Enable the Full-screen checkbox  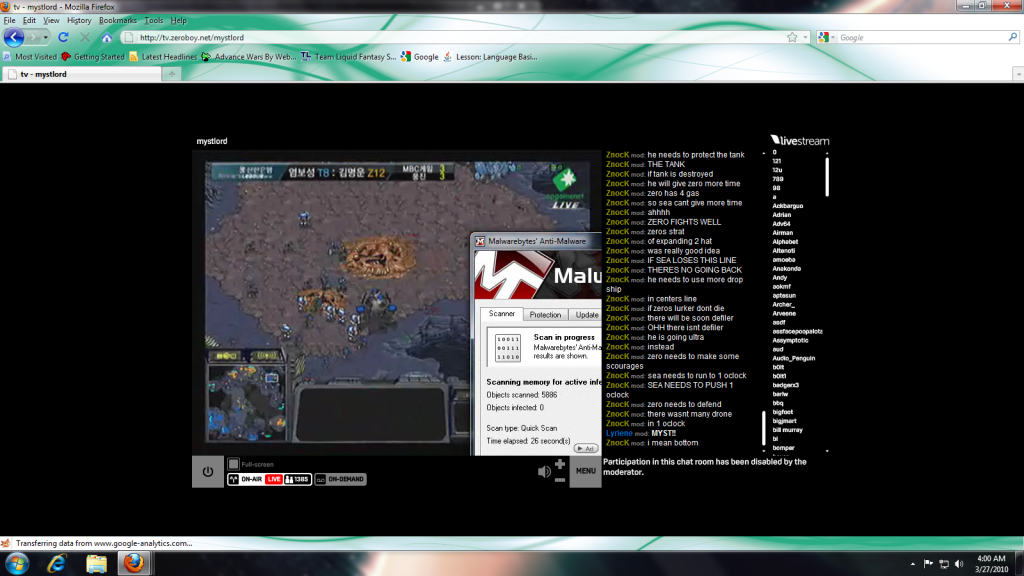coord(233,464)
